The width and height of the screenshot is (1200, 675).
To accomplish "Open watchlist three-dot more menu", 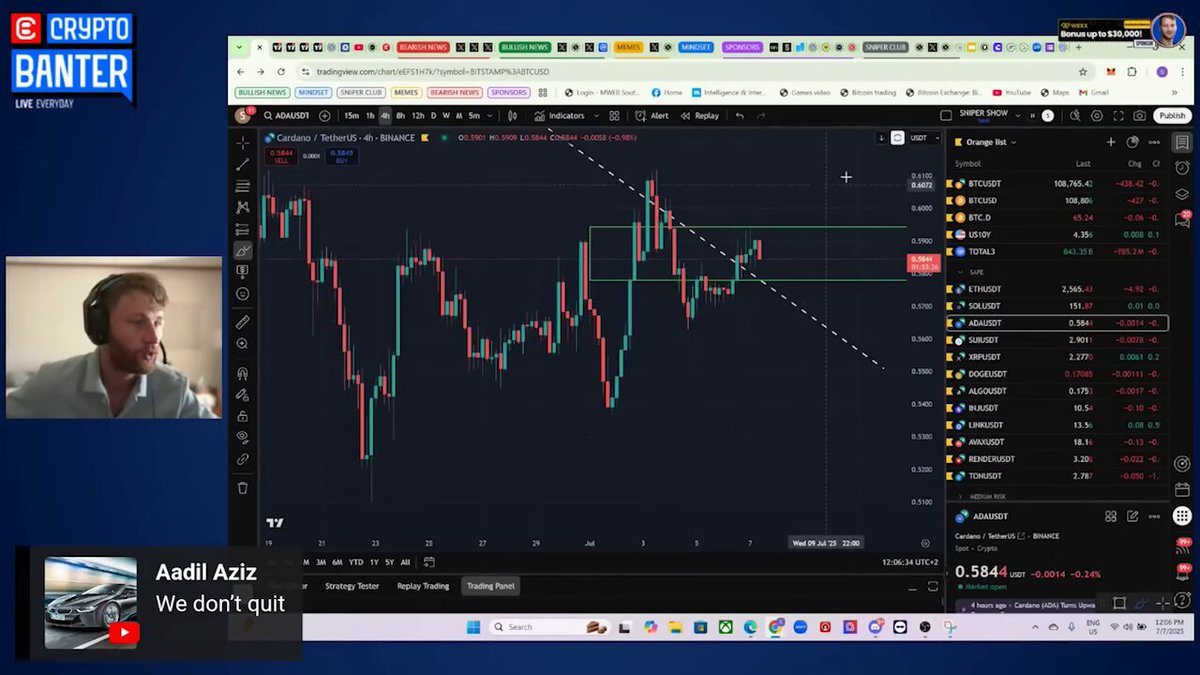I will coord(1154,142).
